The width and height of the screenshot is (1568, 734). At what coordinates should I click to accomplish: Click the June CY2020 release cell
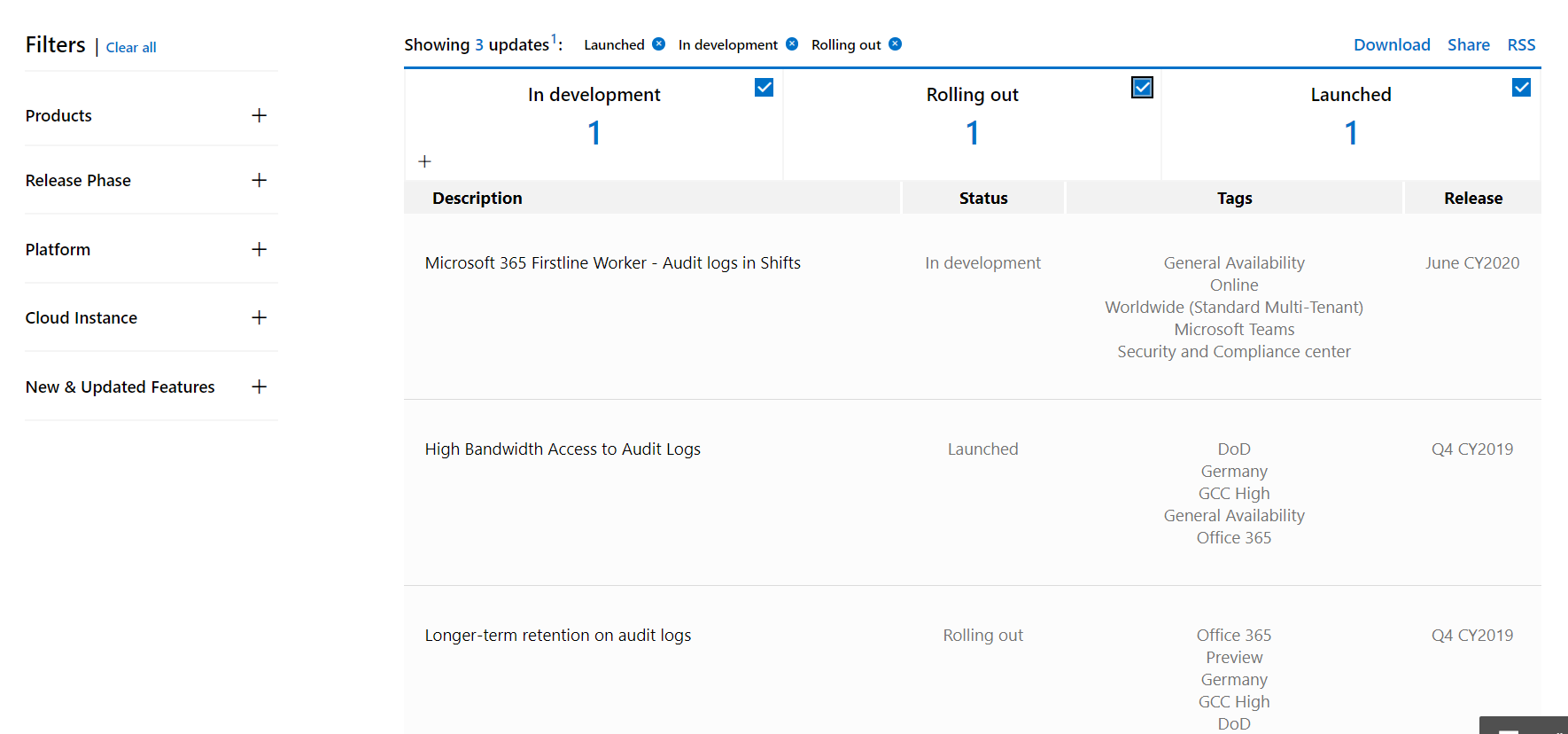tap(1472, 262)
